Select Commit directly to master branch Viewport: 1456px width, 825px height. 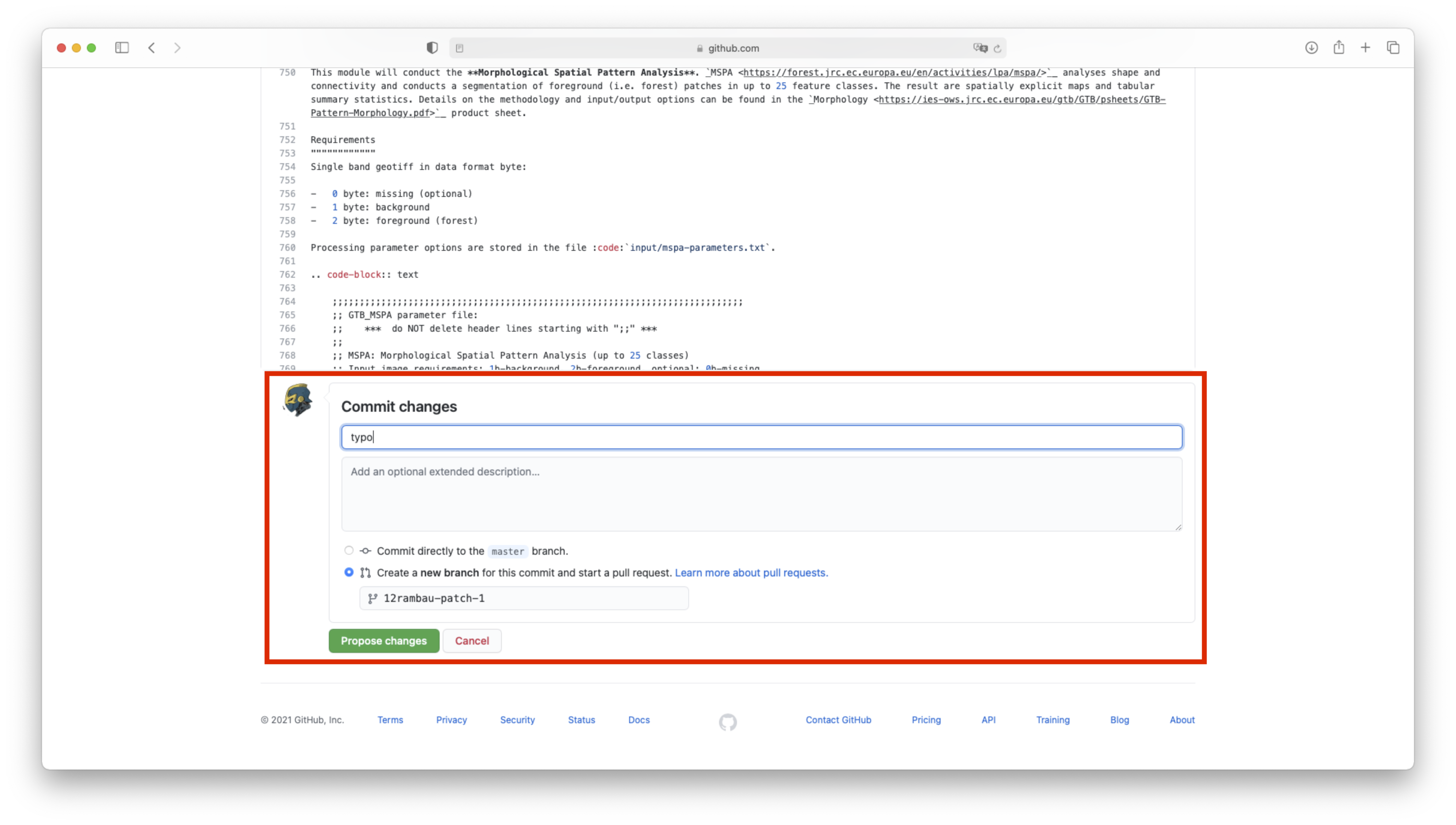click(349, 551)
